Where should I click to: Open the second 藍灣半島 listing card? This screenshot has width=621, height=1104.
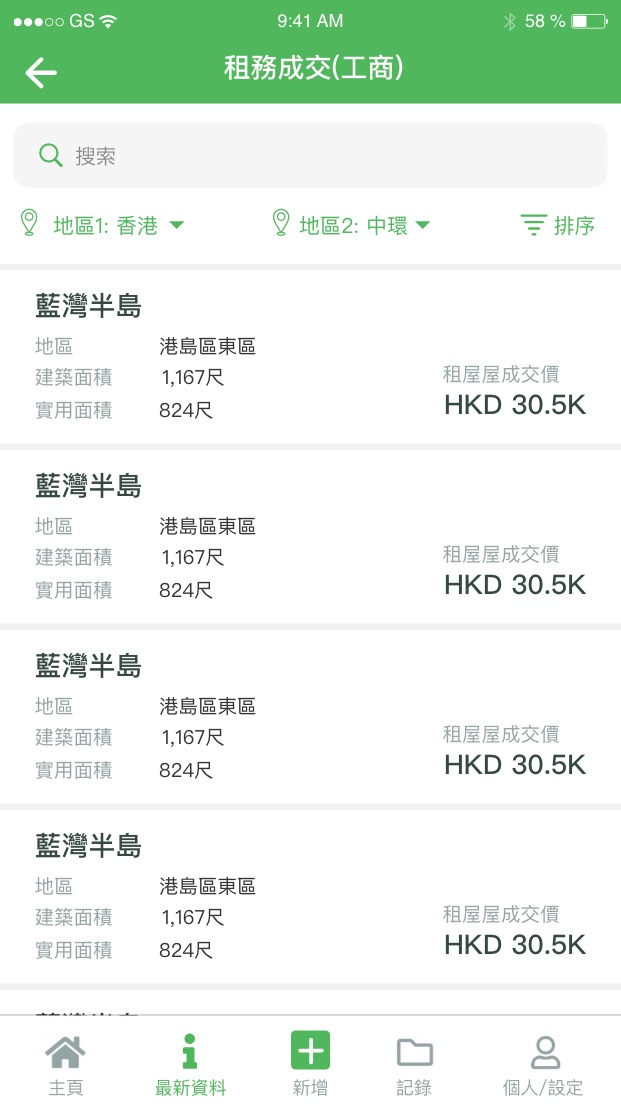pos(310,536)
